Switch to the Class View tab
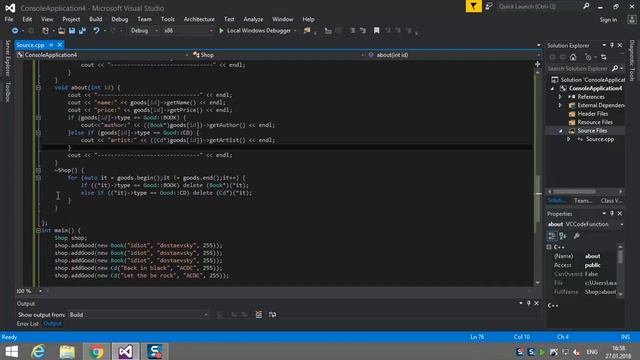Image resolution: width=640 pixels, height=360 pixels. 611,200
